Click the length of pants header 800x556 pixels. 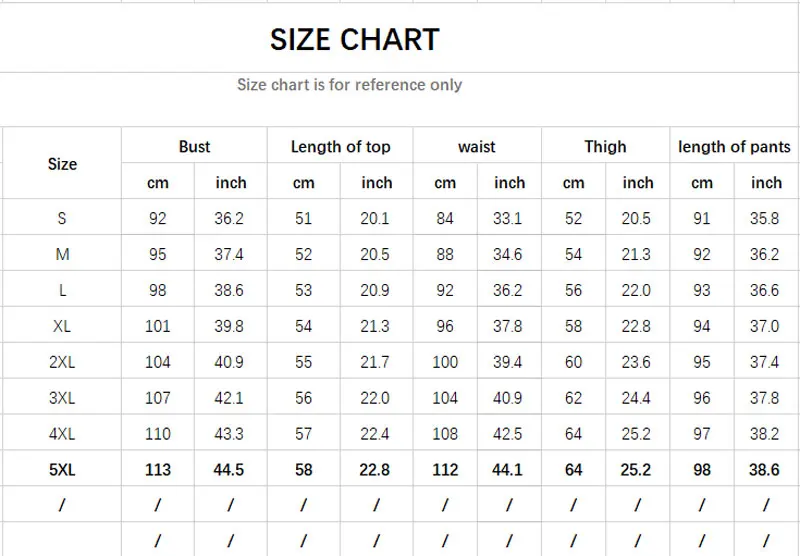734,147
